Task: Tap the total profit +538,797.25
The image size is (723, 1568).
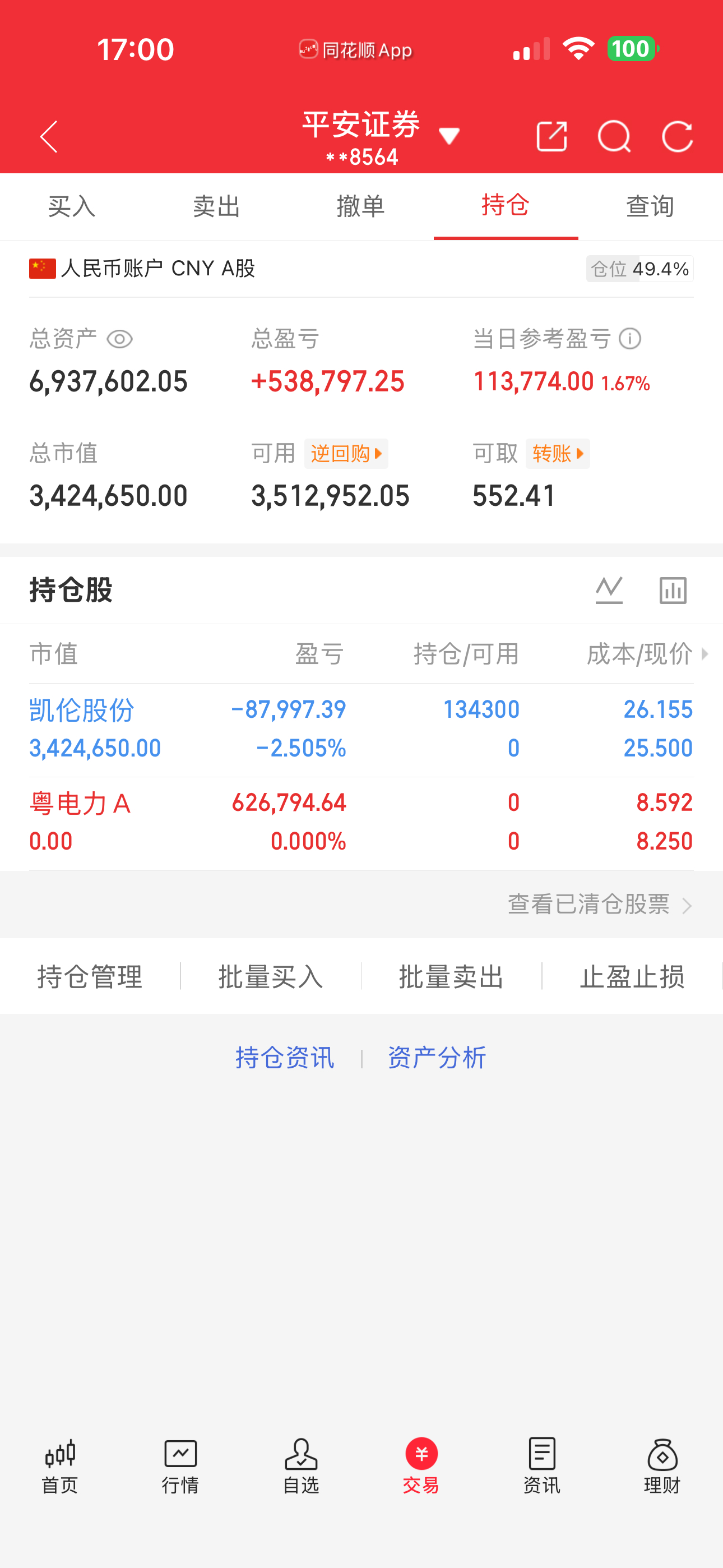Action: click(327, 382)
